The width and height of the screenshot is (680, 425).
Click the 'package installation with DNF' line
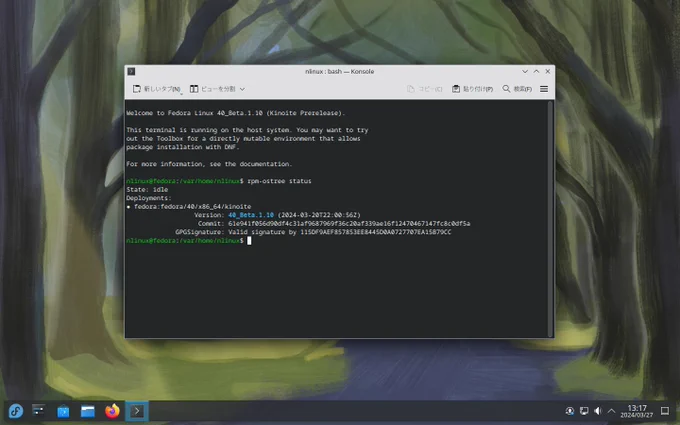pyautogui.click(x=183, y=147)
